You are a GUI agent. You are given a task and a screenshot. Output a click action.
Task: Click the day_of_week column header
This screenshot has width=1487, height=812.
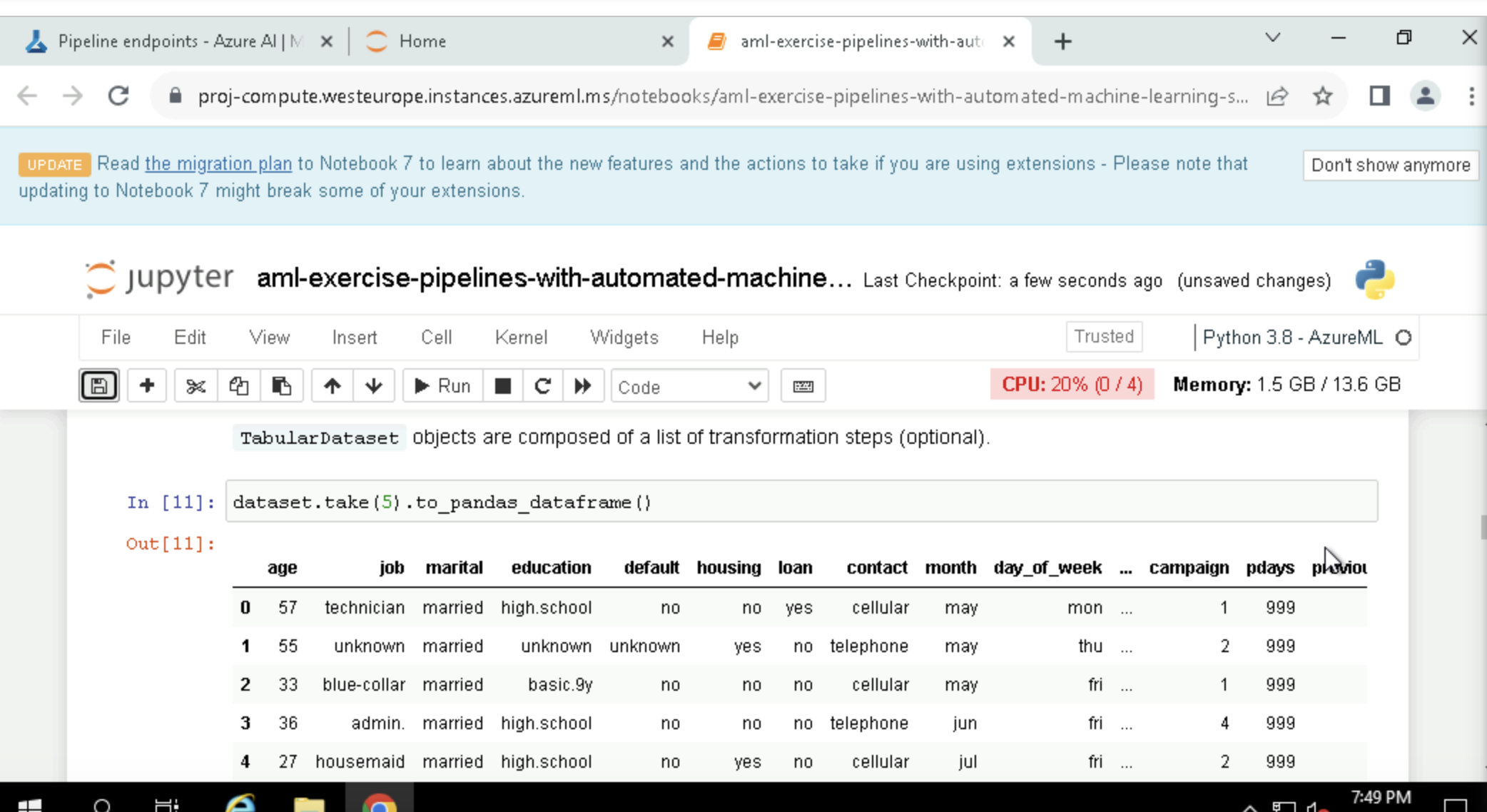(1047, 567)
